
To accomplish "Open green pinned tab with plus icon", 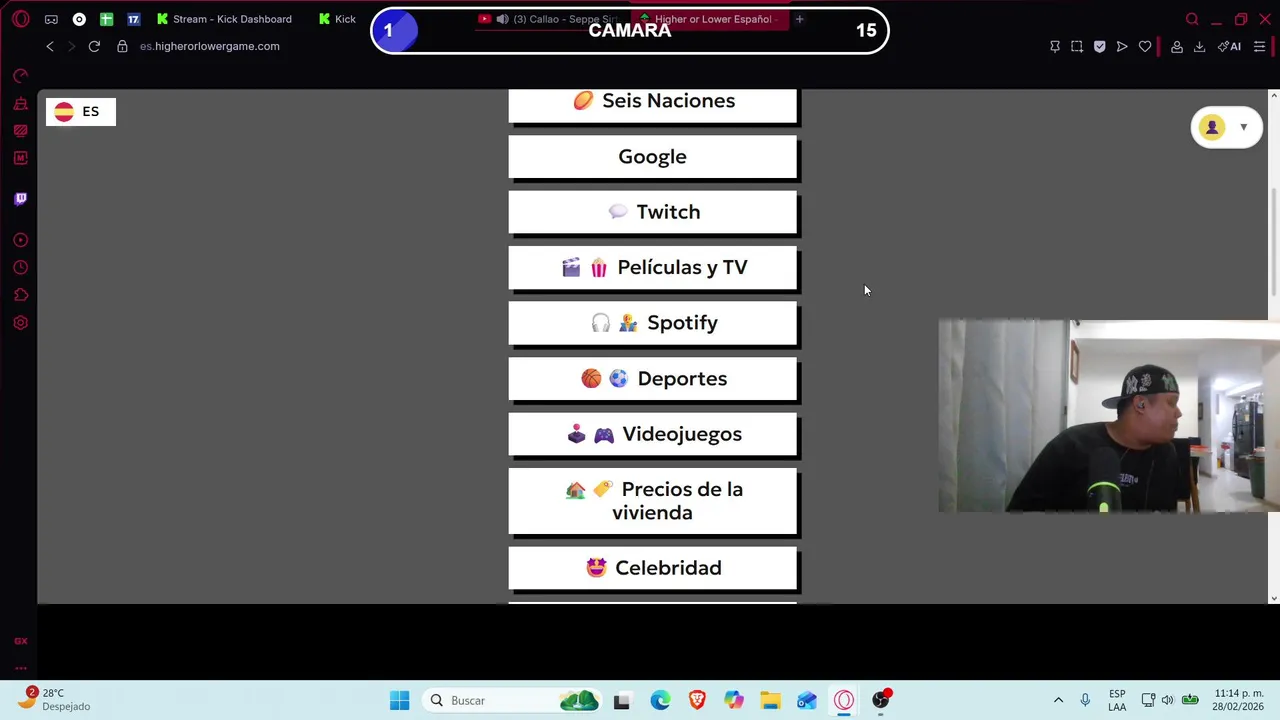I will 106,19.
